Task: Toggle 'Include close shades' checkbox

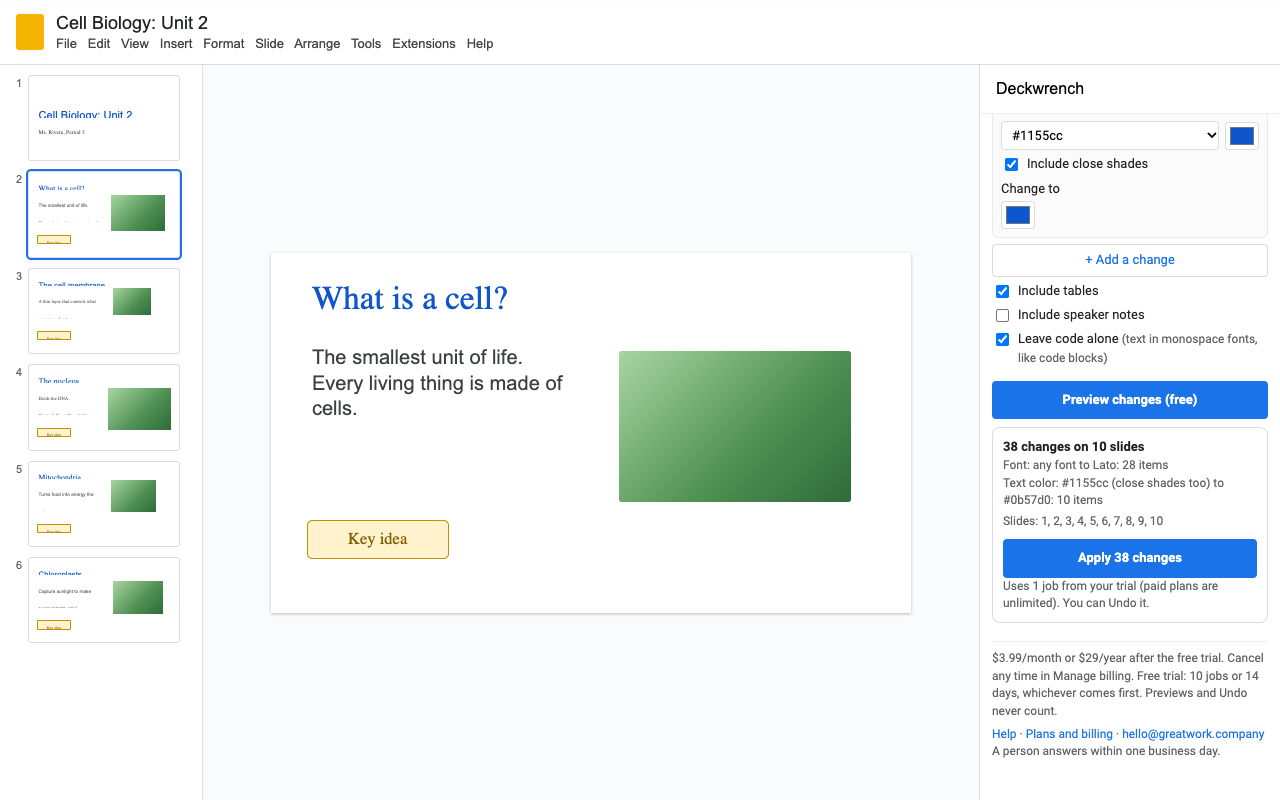Action: click(1011, 164)
